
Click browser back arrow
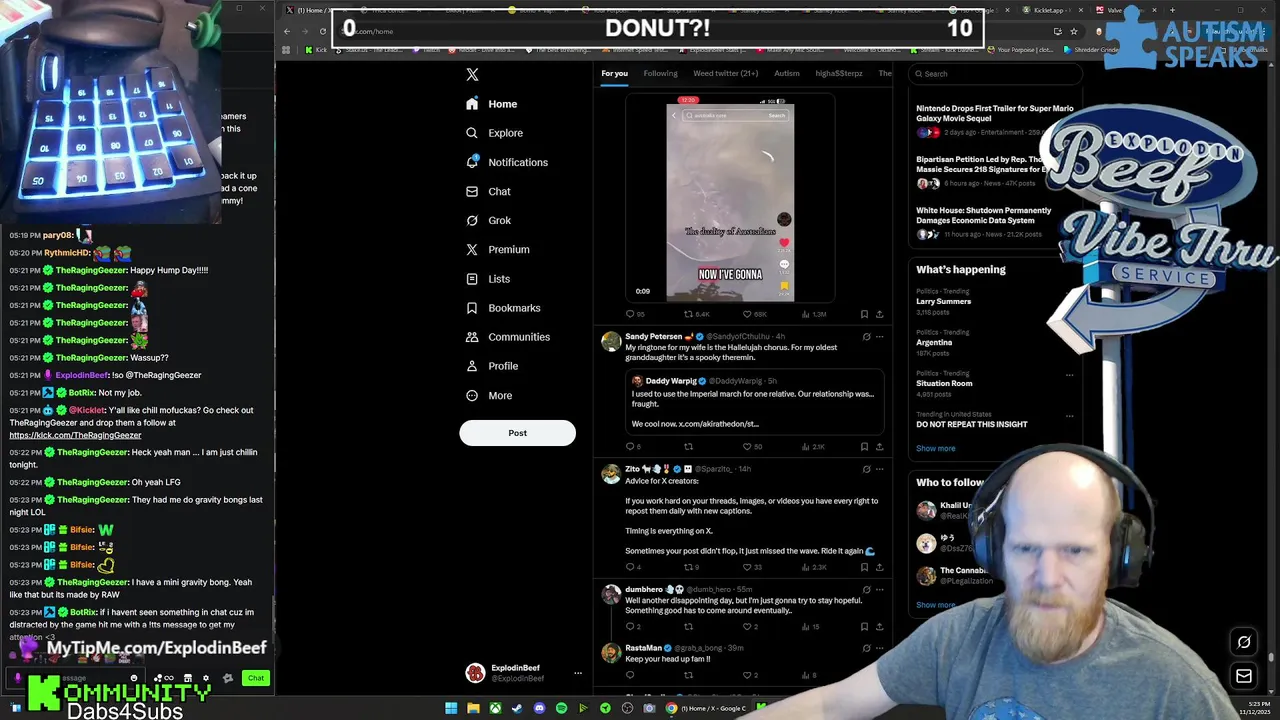(x=287, y=31)
